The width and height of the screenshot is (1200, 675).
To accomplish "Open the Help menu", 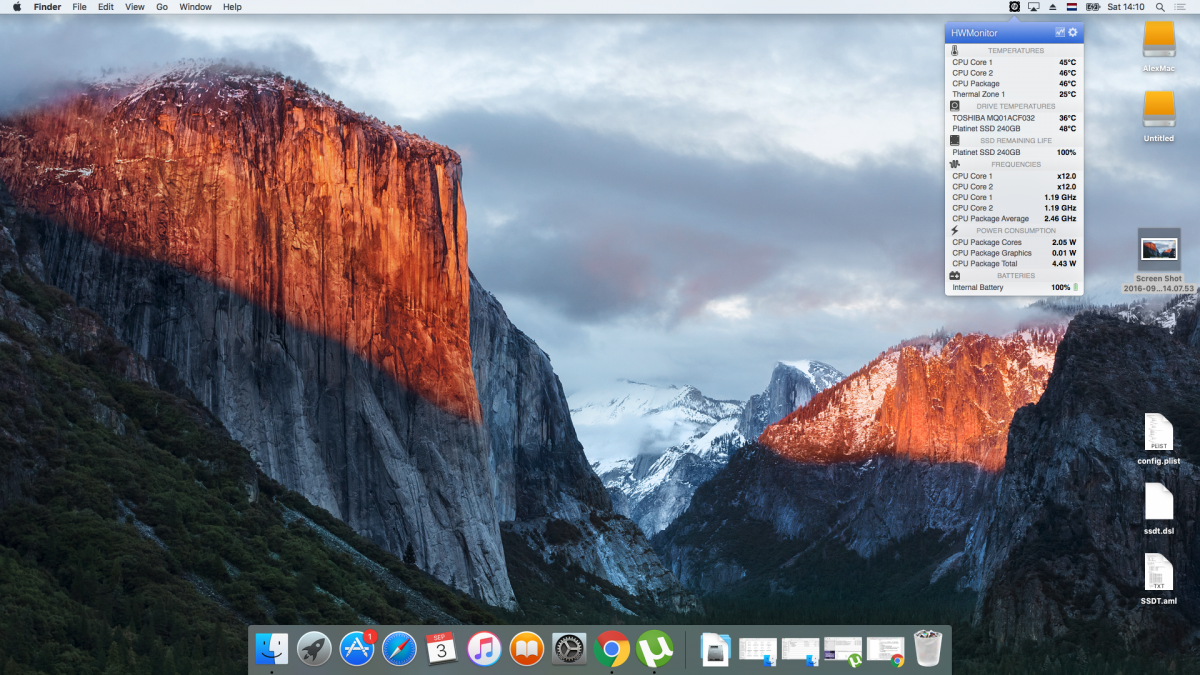I will point(232,7).
